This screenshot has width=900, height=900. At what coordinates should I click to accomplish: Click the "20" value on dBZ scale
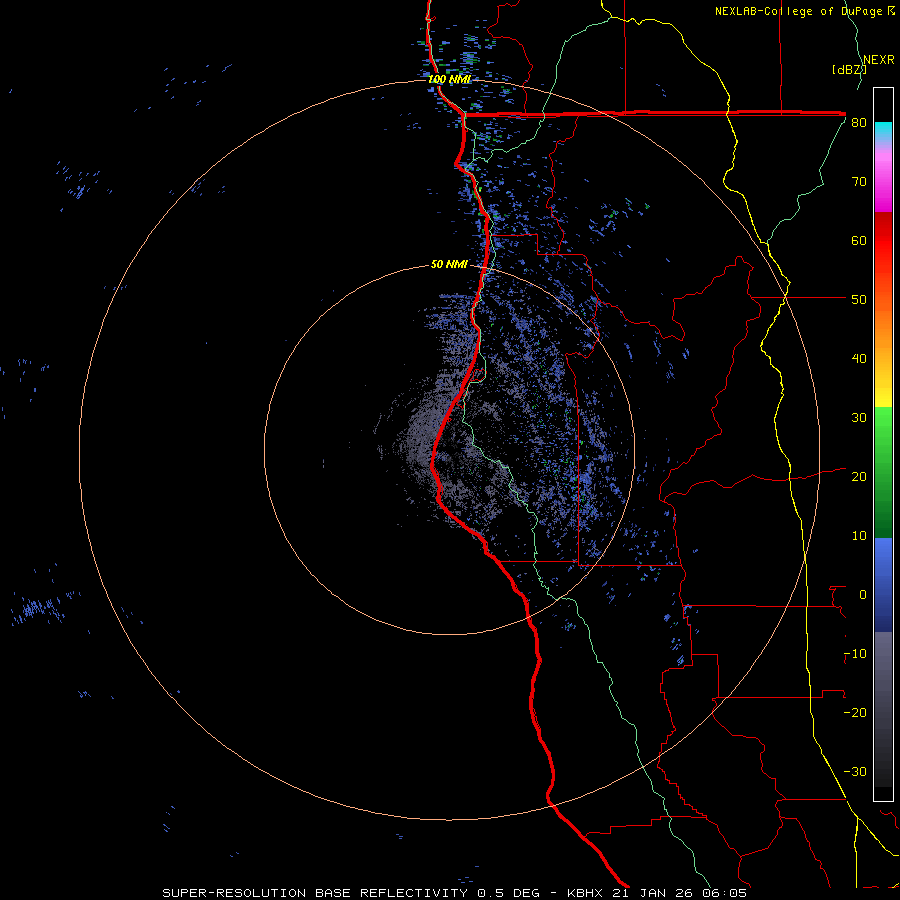pyautogui.click(x=859, y=476)
